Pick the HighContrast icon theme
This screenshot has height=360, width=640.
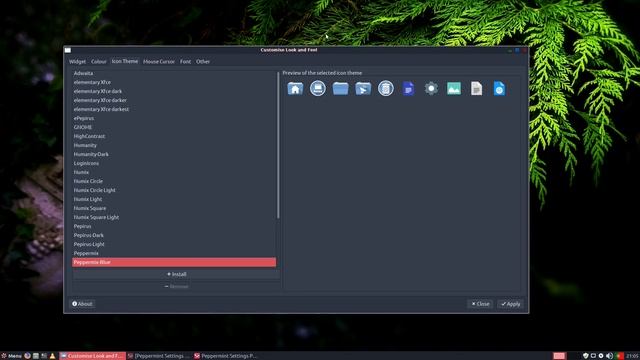point(174,136)
